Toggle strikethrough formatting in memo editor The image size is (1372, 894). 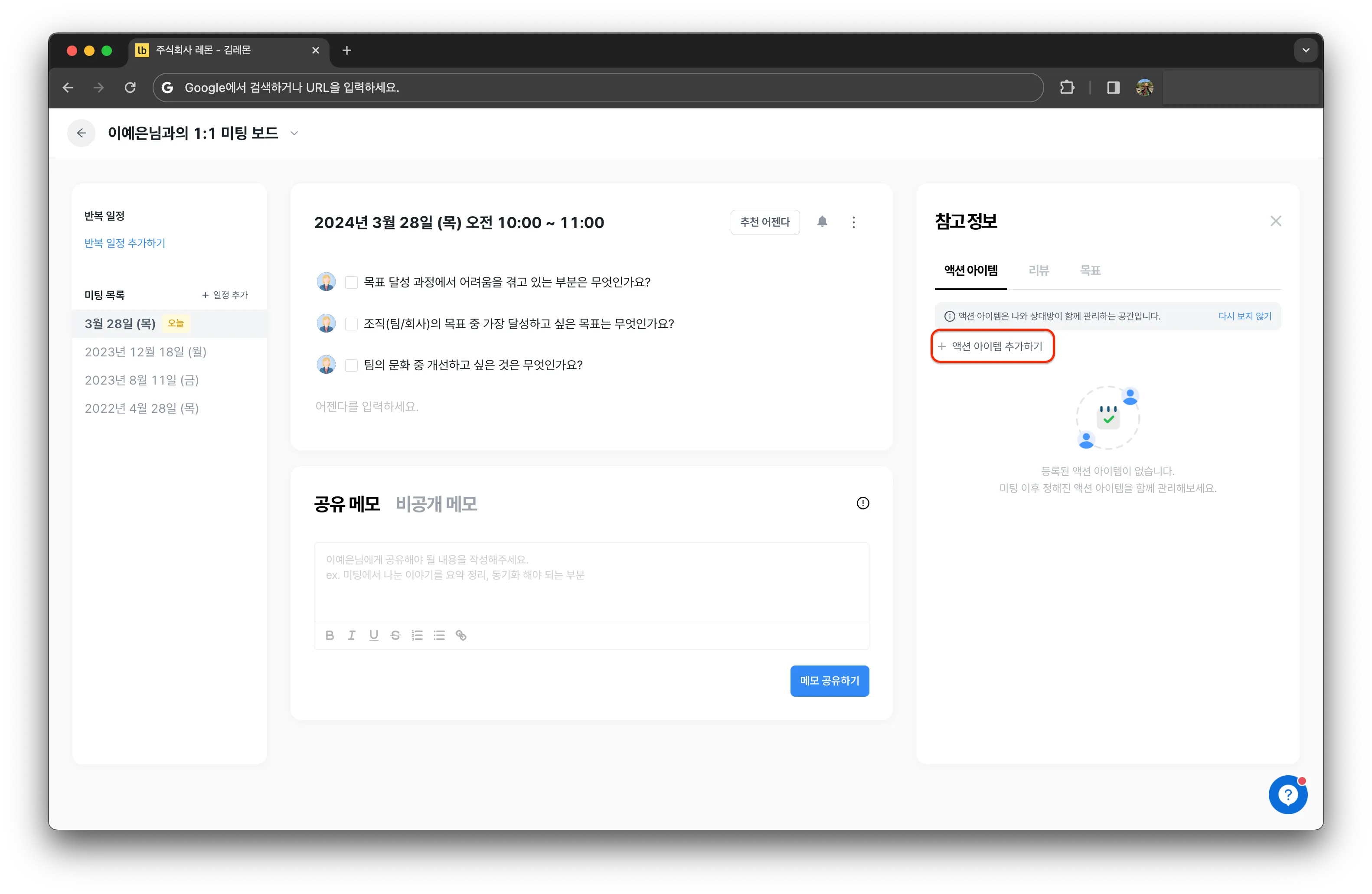395,635
